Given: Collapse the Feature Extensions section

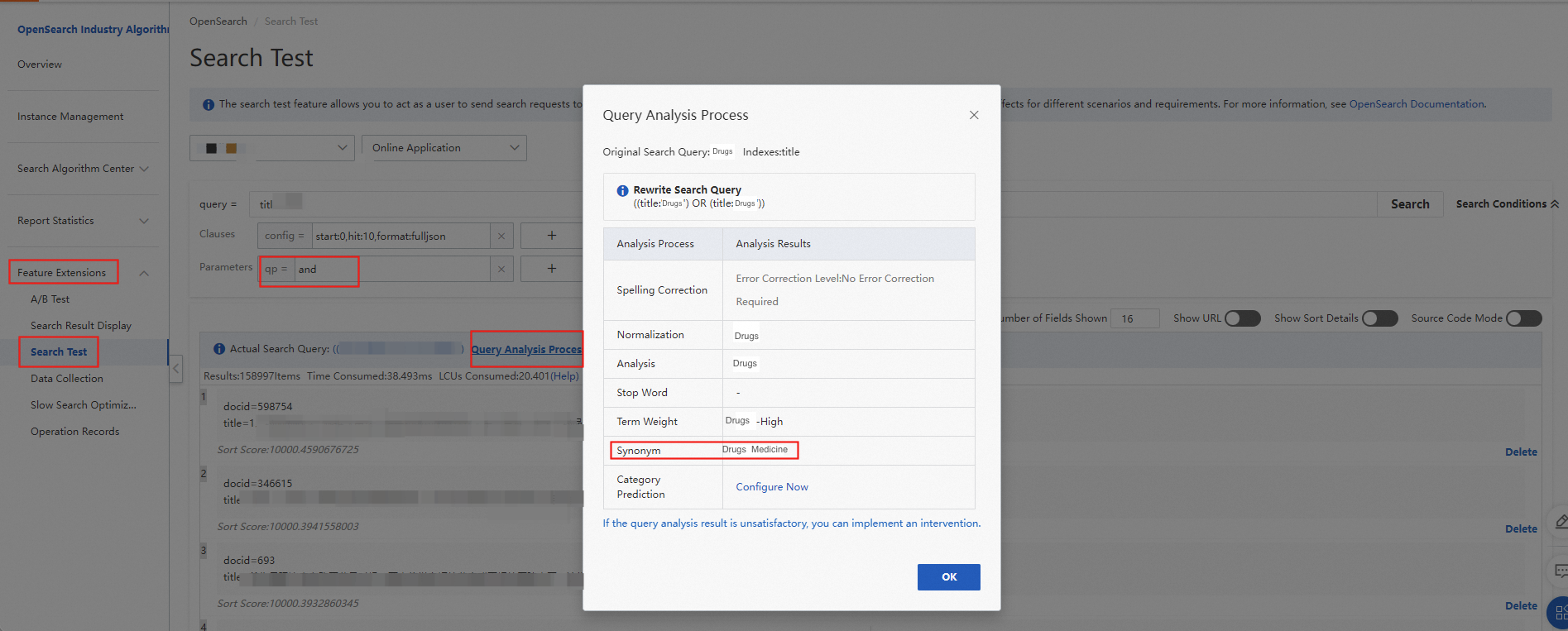Looking at the screenshot, I should pyautogui.click(x=144, y=273).
